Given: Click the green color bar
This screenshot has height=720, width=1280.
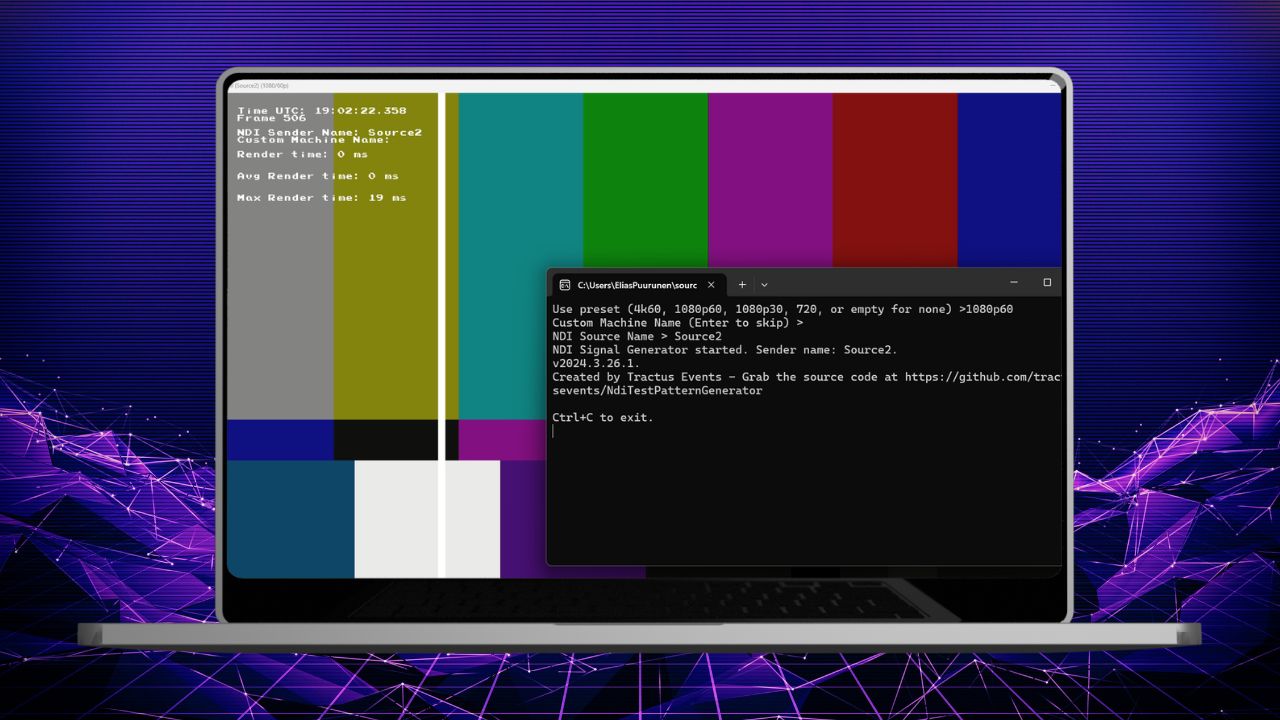Looking at the screenshot, I should 645,180.
